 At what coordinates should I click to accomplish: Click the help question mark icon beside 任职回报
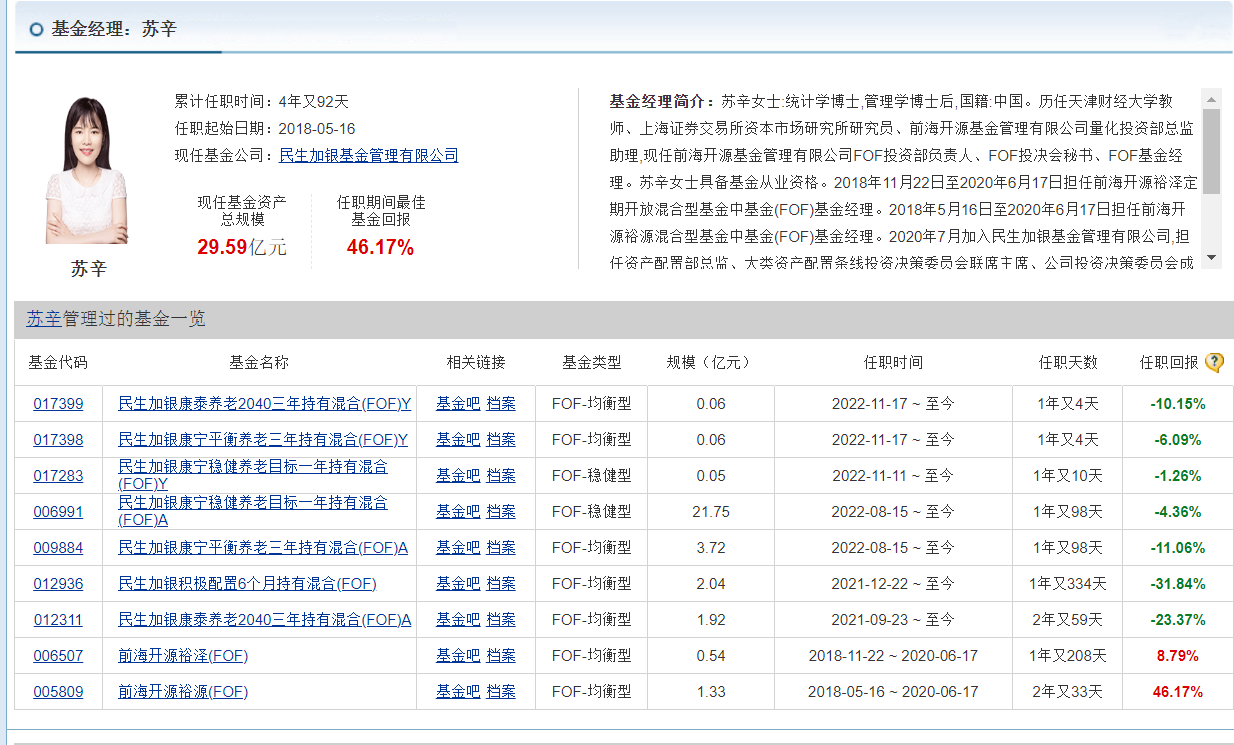[x=1214, y=363]
